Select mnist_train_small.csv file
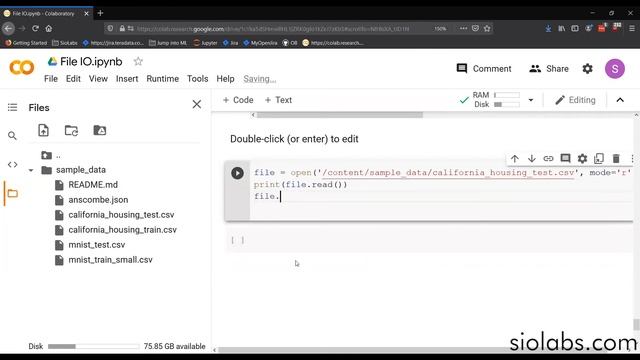640x360 pixels. click(x=110, y=260)
